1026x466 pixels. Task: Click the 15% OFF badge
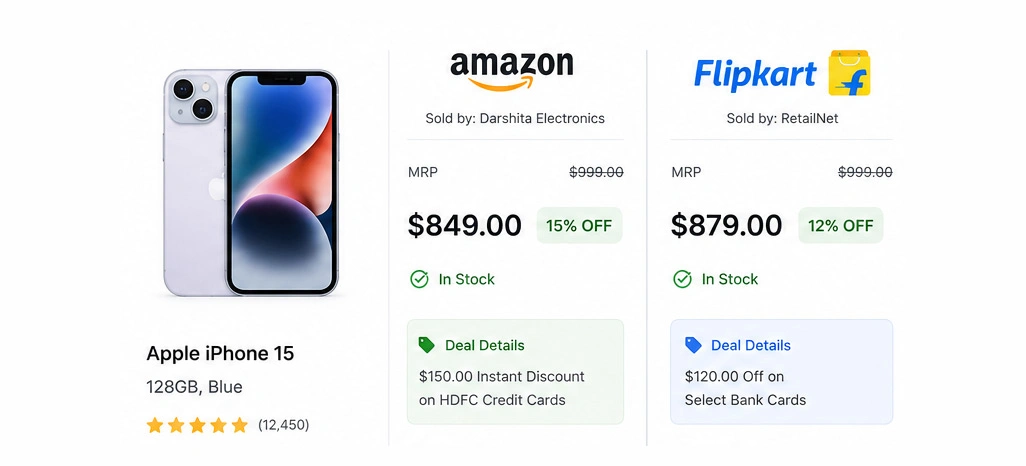[x=579, y=226]
